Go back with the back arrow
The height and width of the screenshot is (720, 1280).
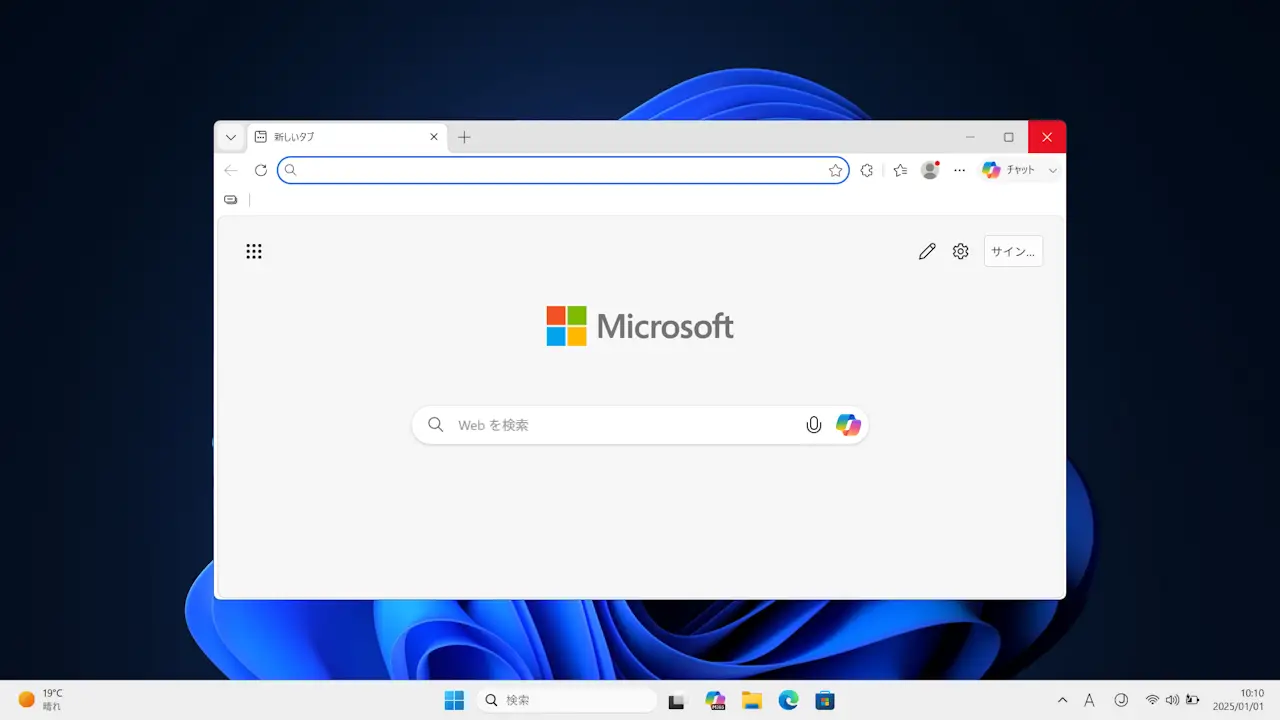[x=231, y=170]
